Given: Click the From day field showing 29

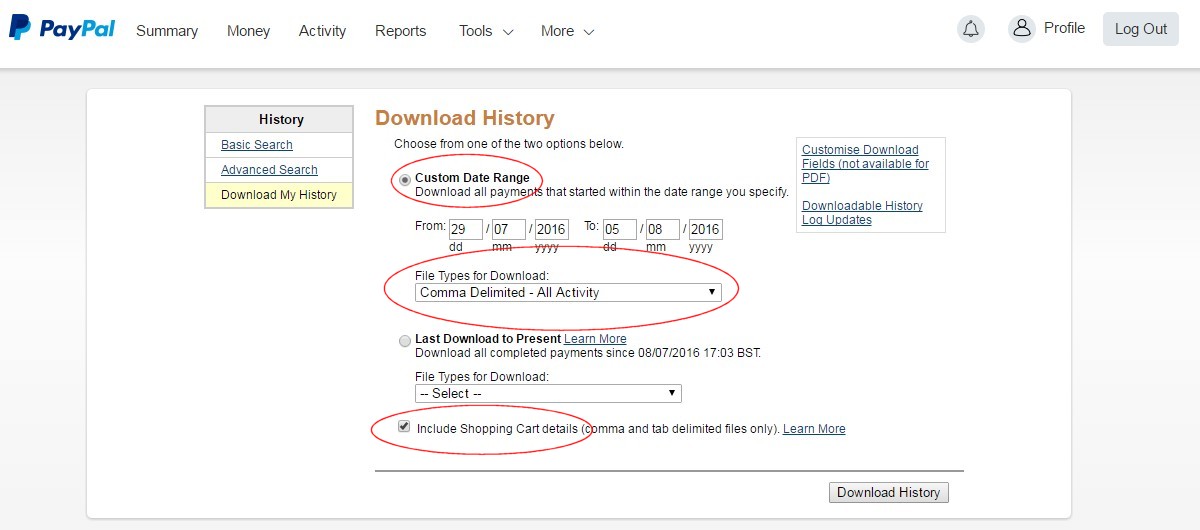Looking at the screenshot, I should pyautogui.click(x=466, y=229).
